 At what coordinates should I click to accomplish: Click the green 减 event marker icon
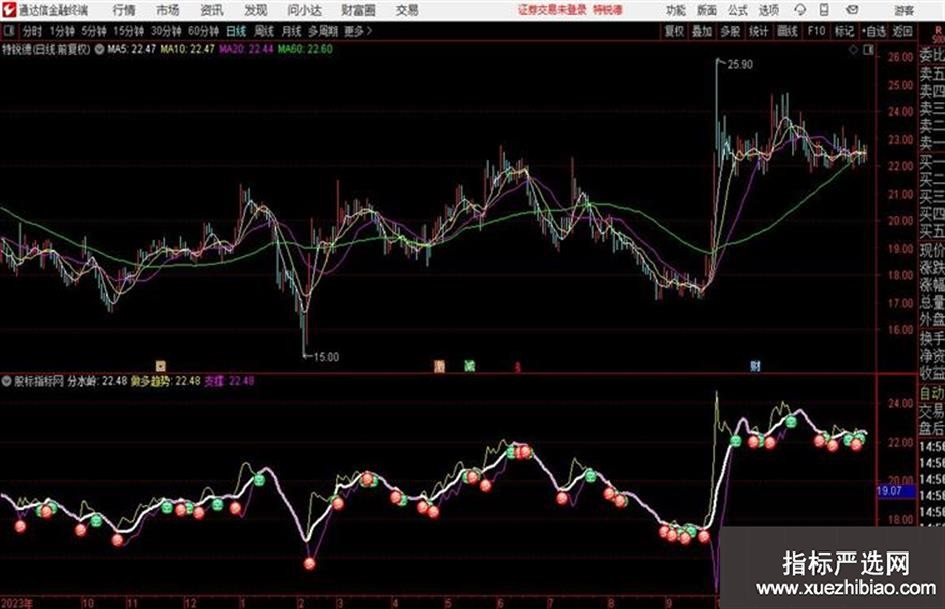pyautogui.click(x=469, y=365)
